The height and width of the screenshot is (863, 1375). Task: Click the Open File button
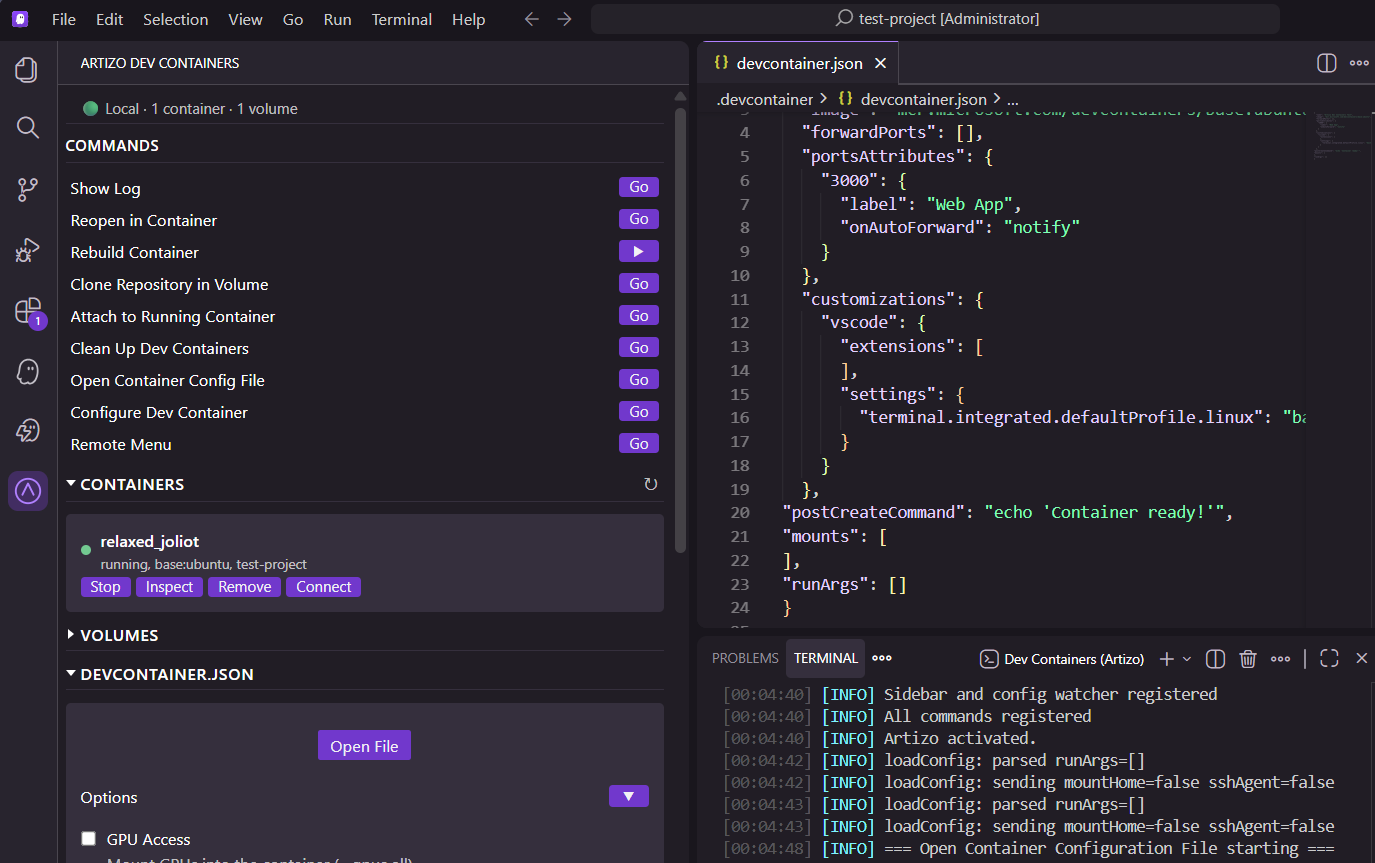[x=364, y=746]
